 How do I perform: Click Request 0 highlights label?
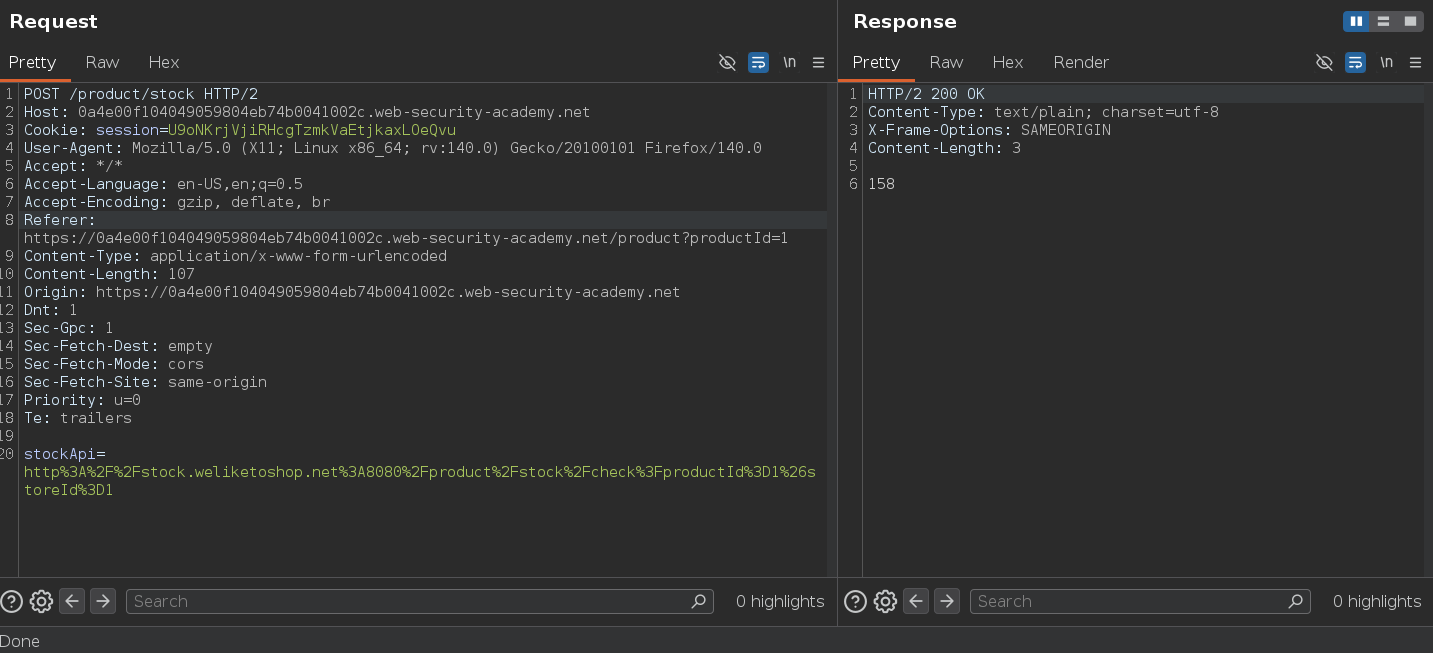780,601
